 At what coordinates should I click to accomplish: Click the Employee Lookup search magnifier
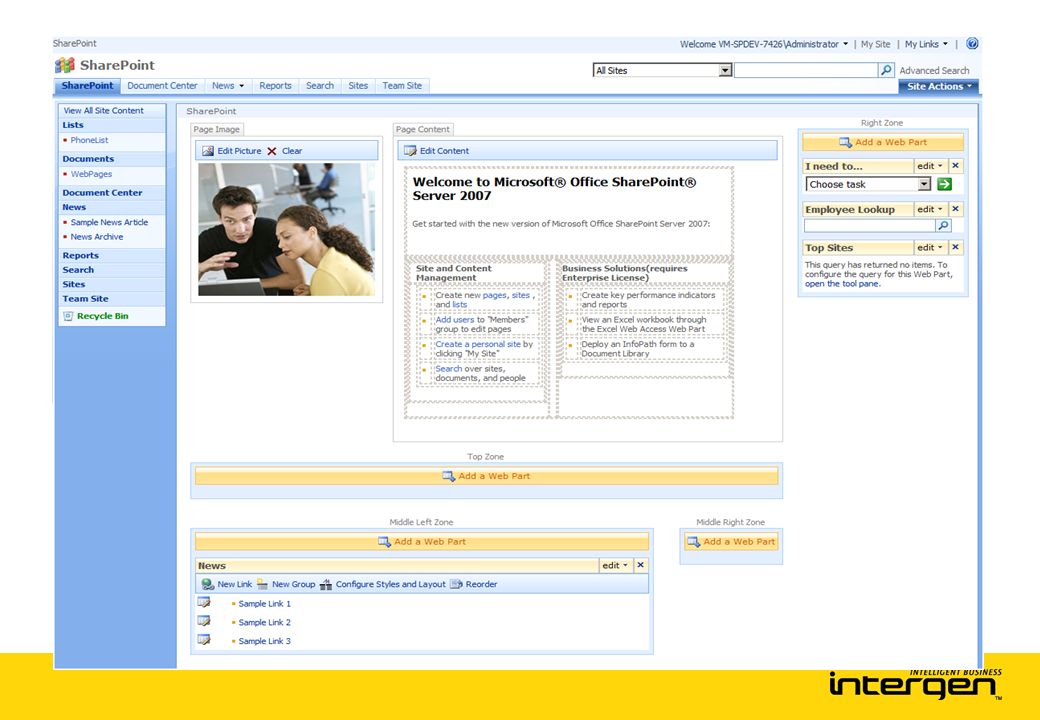[942, 225]
